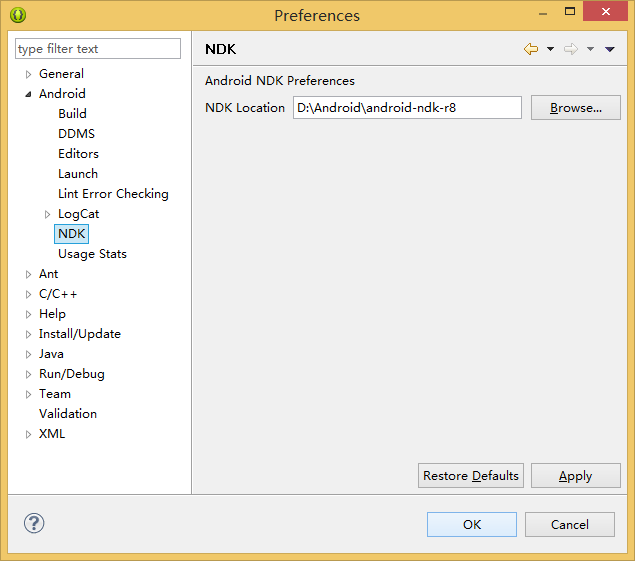Viewport: 635px width, 561px height.
Task: Open the Build preferences page
Action: [72, 113]
